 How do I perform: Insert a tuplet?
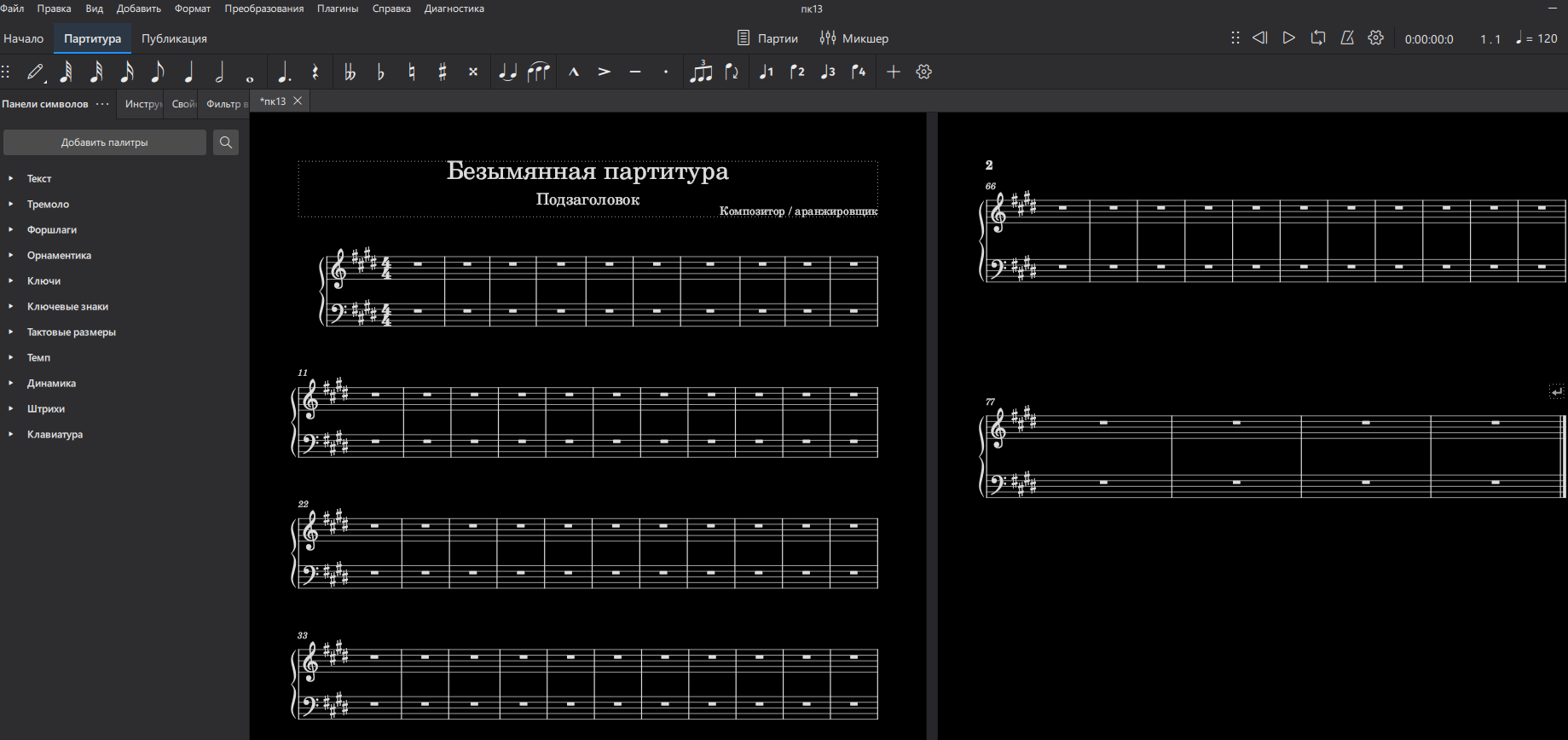coord(701,72)
